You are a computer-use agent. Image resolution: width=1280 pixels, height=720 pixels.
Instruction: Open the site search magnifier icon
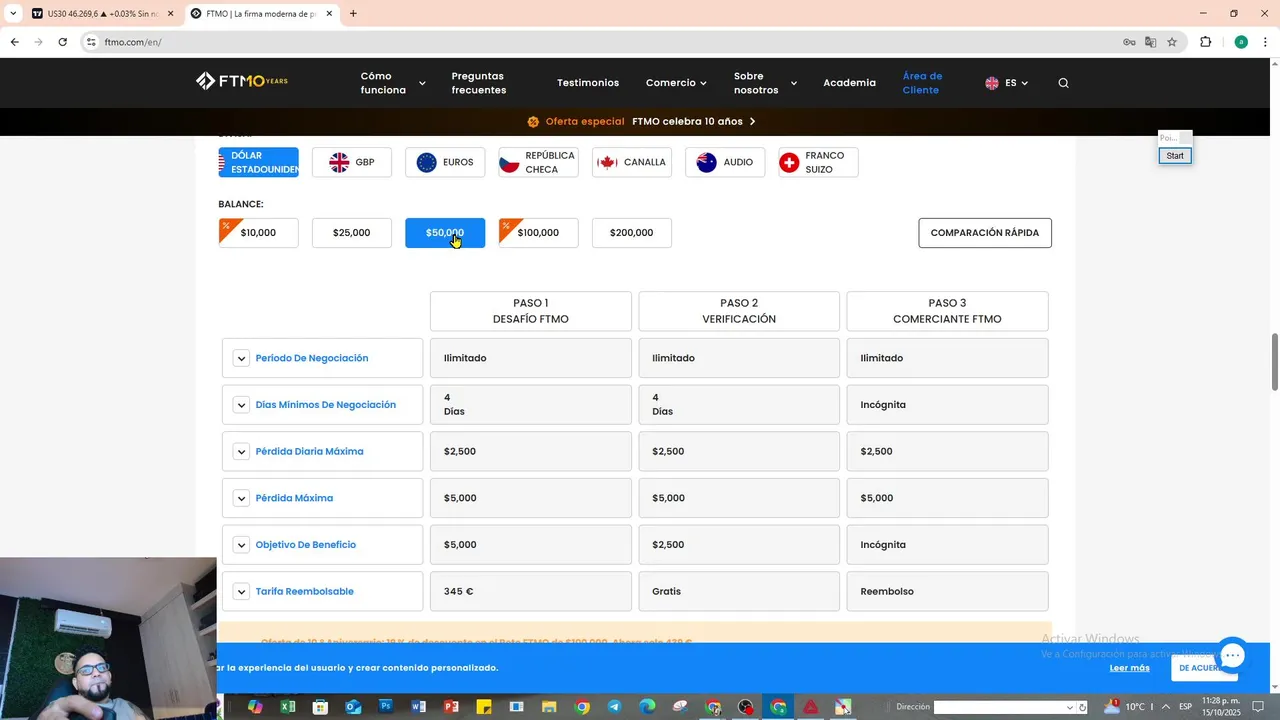click(1063, 83)
